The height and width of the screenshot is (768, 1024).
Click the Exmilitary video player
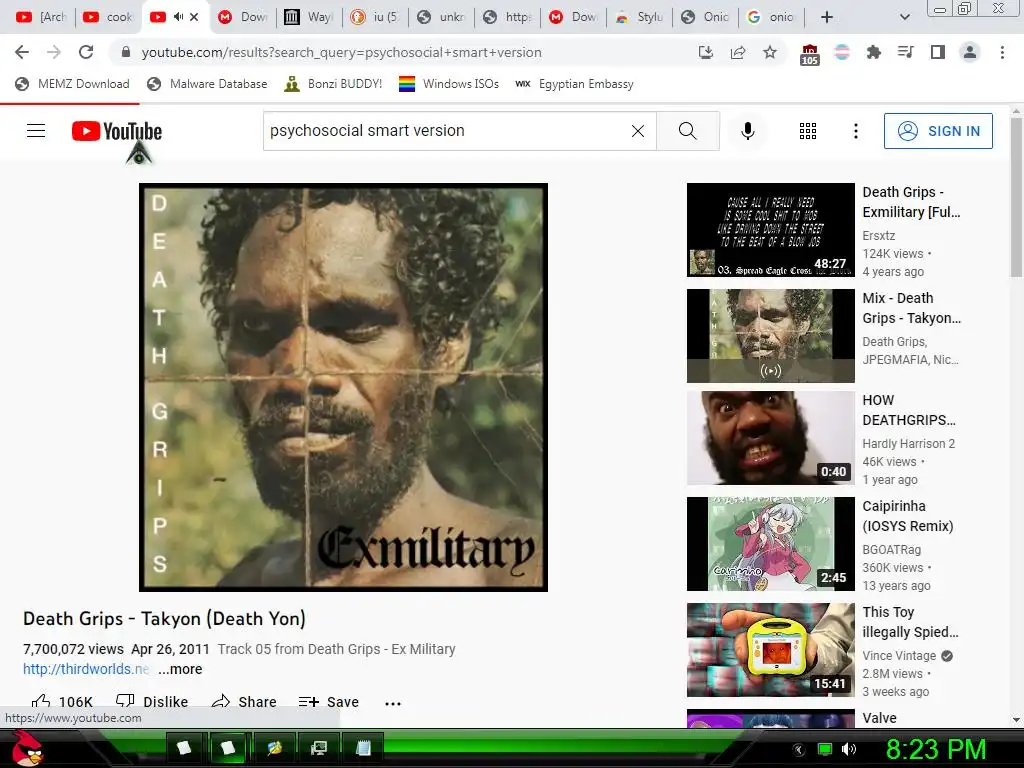click(x=344, y=387)
